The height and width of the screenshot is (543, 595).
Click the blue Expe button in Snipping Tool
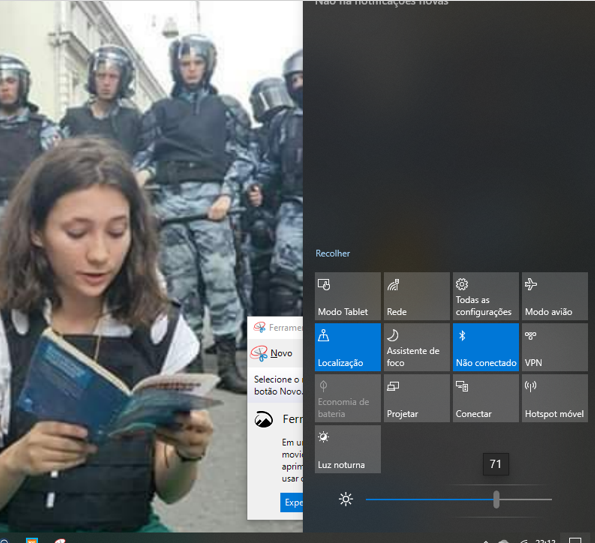(x=291, y=502)
